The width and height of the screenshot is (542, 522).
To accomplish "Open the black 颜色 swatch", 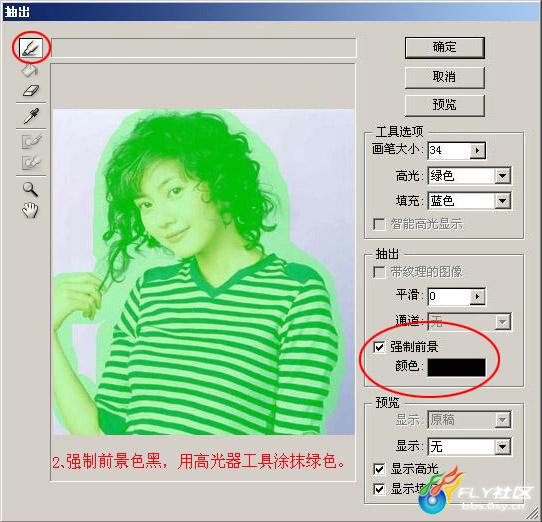I will tap(456, 367).
